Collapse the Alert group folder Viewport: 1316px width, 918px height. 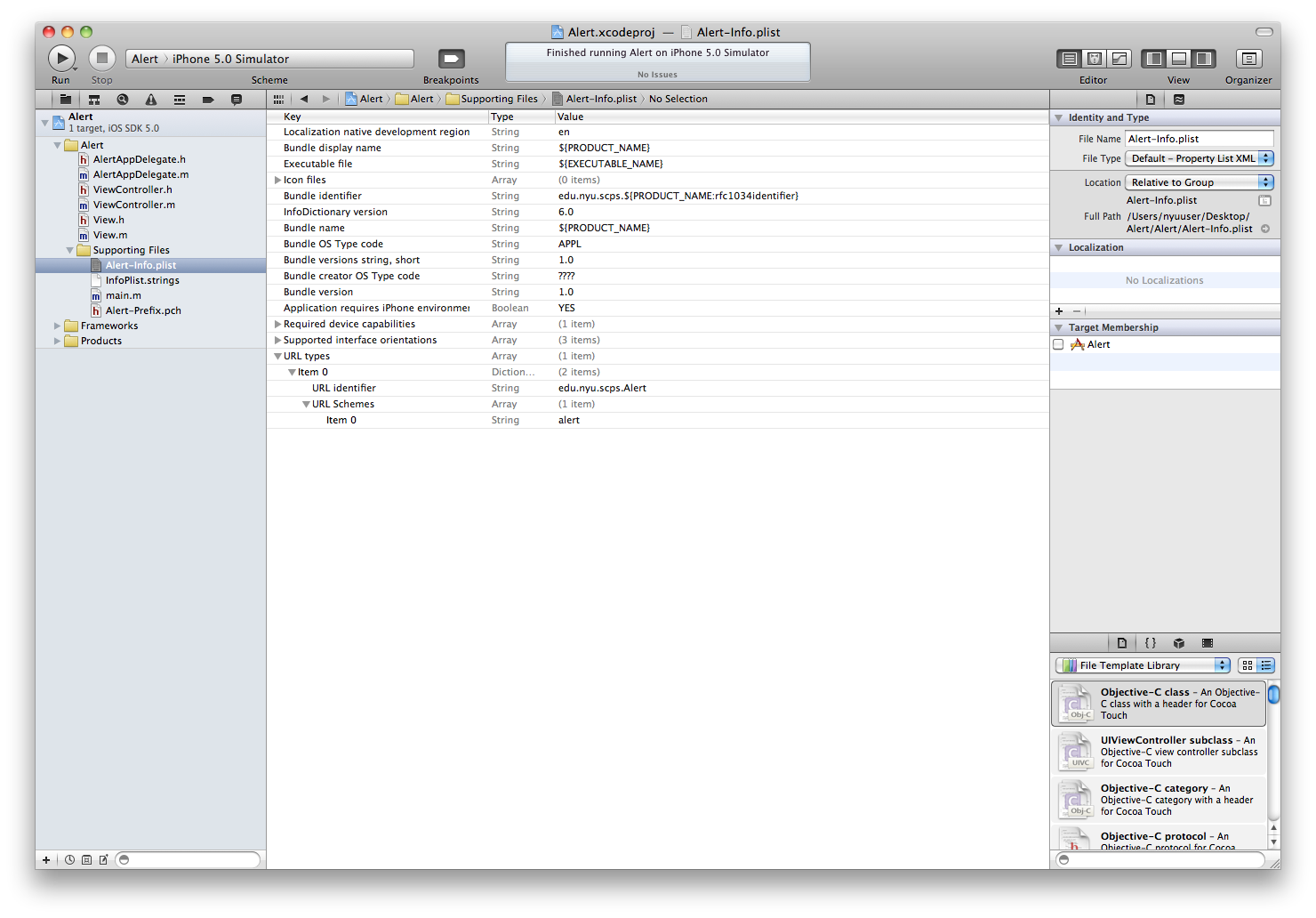[58, 145]
